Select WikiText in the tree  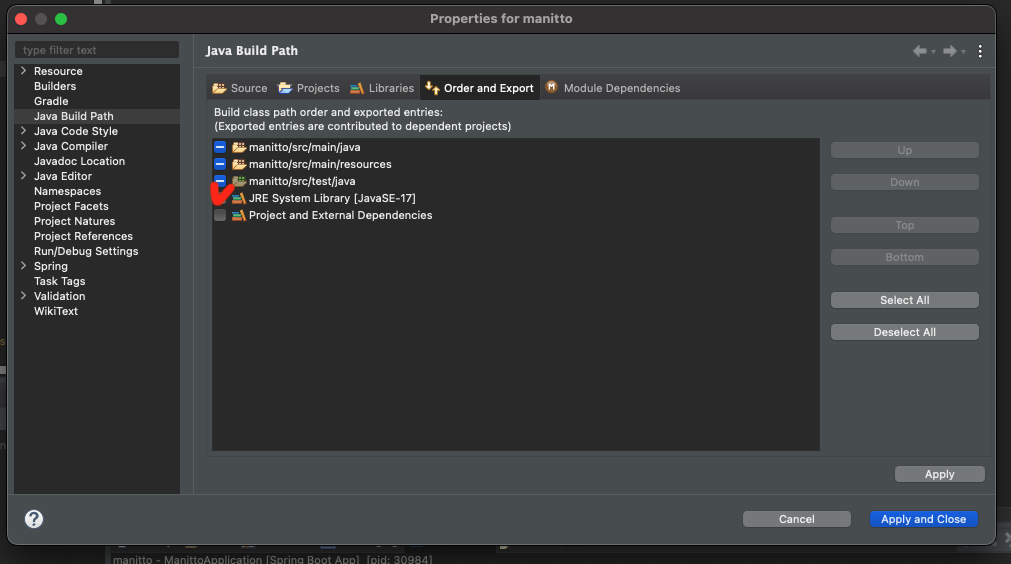coord(55,311)
